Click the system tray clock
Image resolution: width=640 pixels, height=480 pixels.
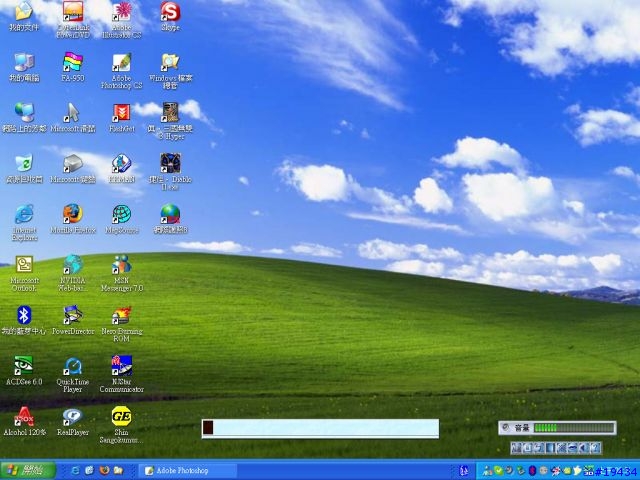click(617, 471)
